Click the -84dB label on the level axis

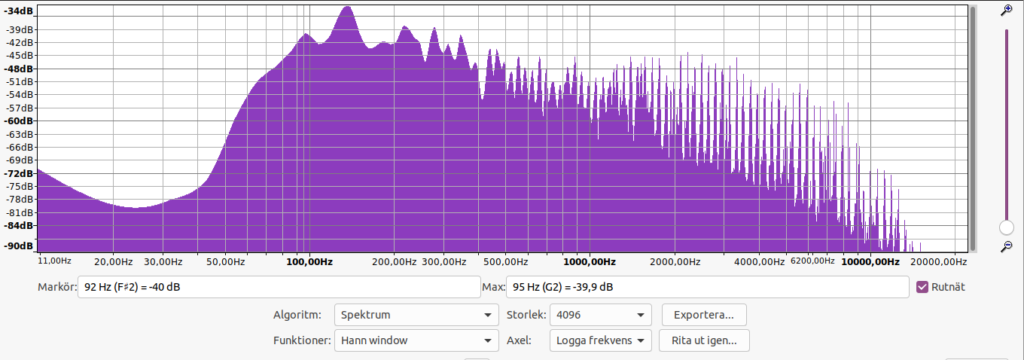coord(20,225)
